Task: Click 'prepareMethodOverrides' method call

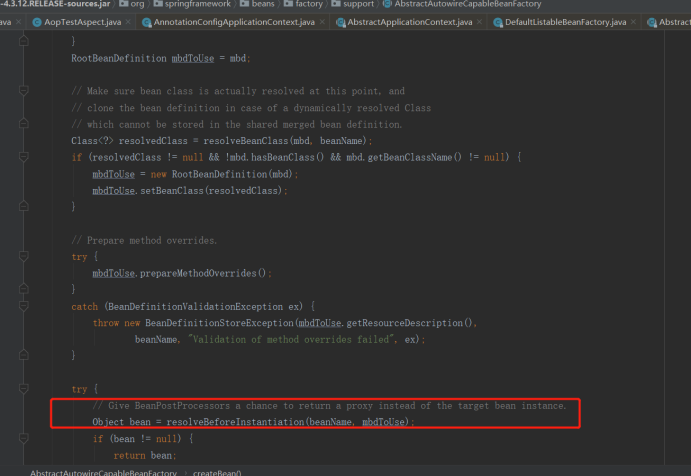Action: (198, 273)
